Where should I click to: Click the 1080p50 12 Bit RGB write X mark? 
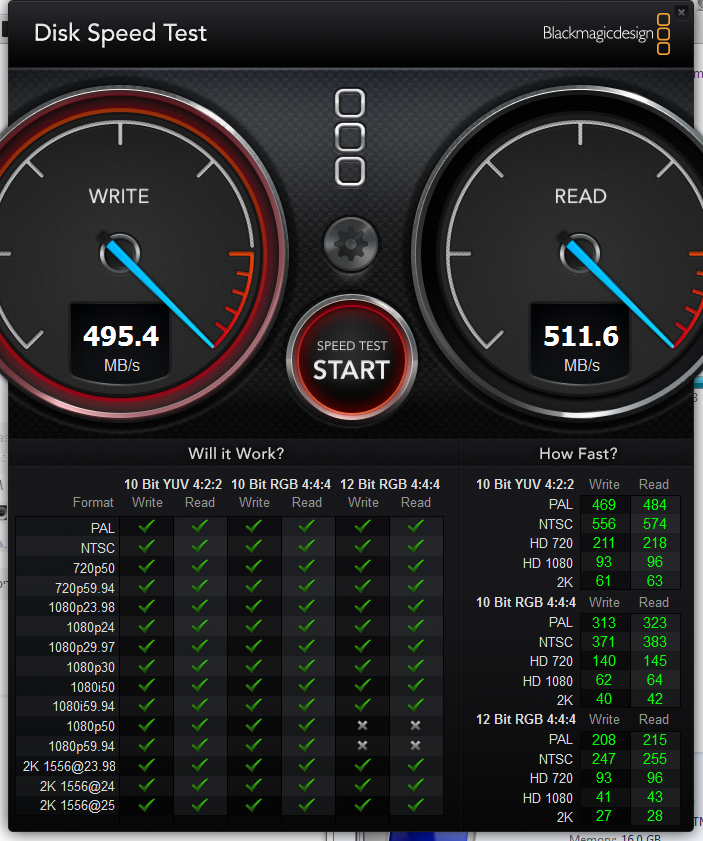363,725
